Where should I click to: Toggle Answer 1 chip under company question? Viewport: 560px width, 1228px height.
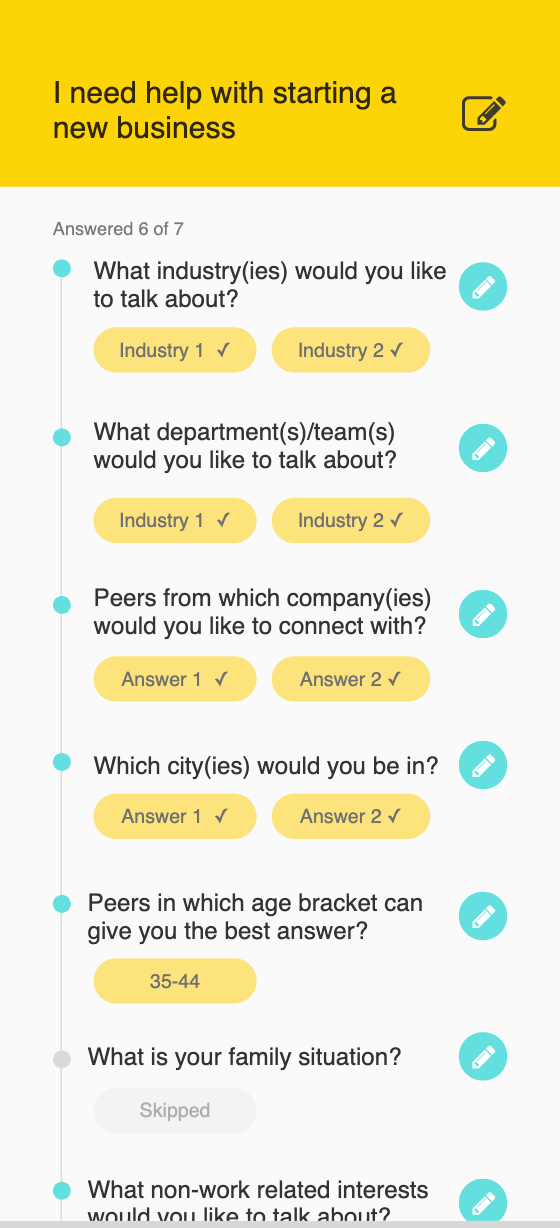click(175, 679)
